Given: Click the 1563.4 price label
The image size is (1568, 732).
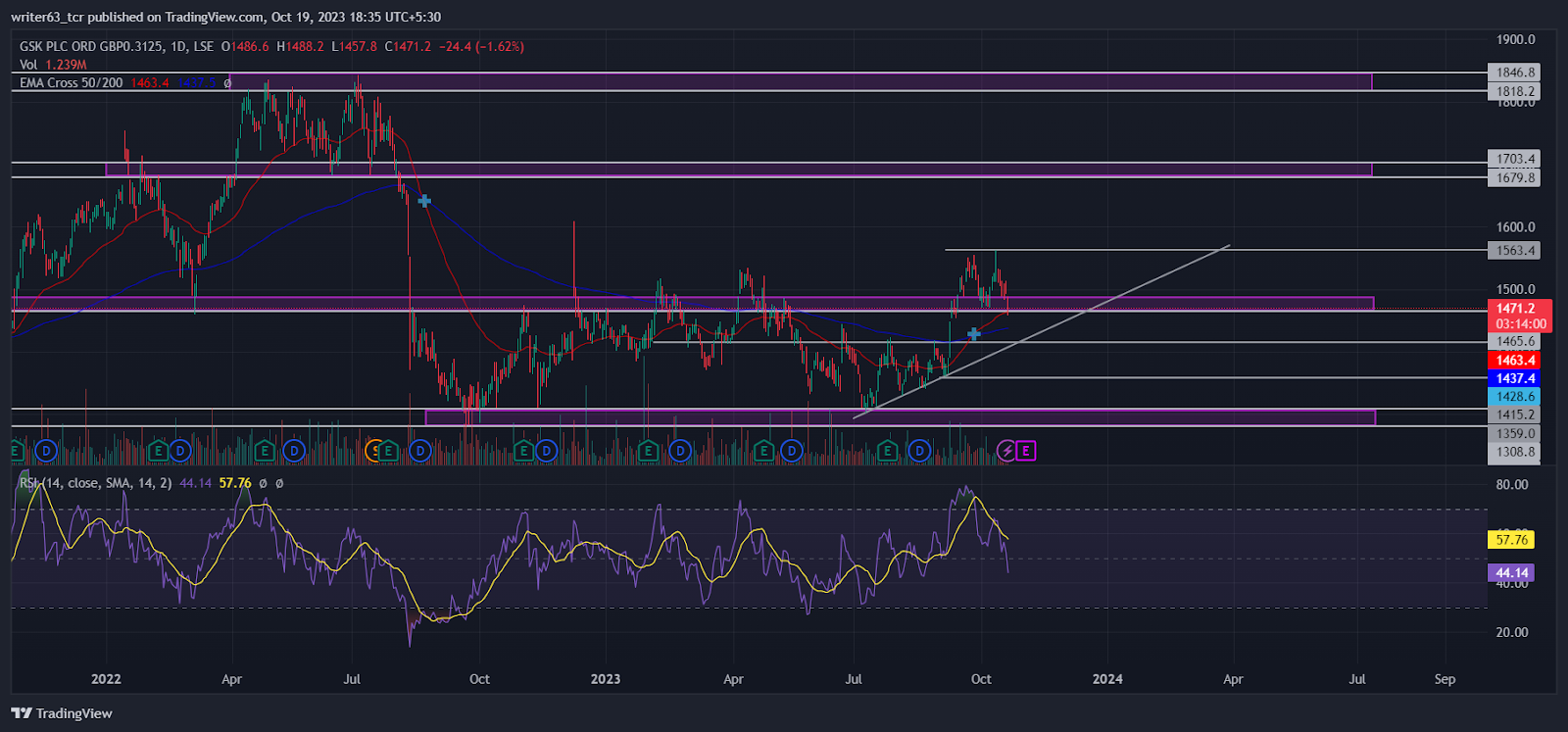Looking at the screenshot, I should point(1515,251).
